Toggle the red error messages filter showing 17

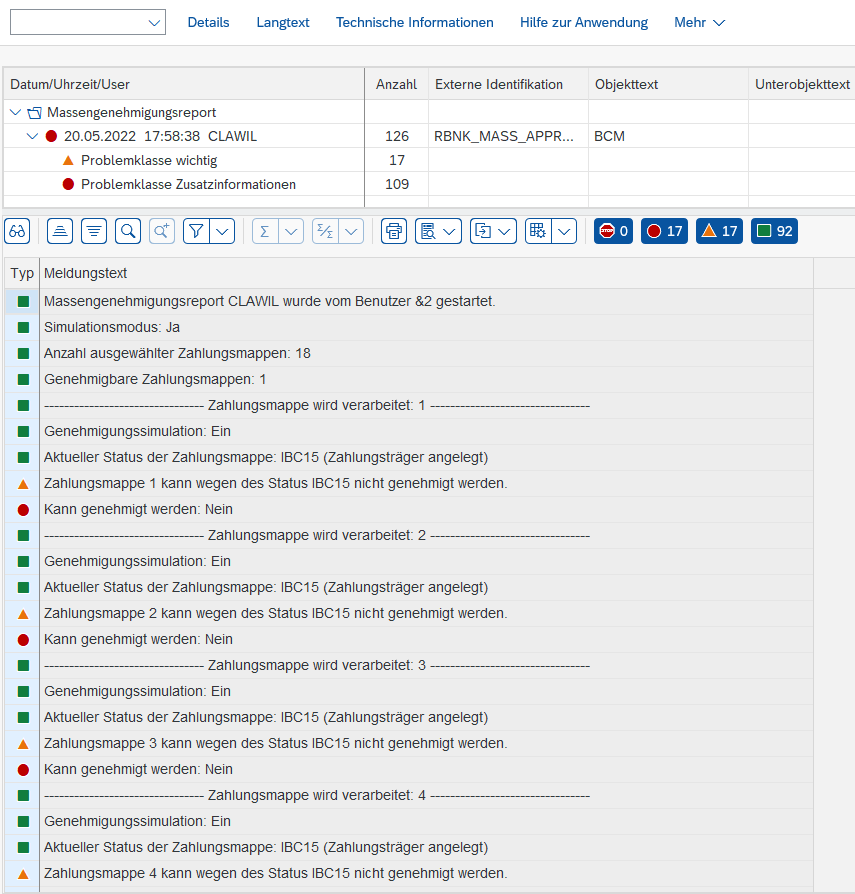(665, 231)
